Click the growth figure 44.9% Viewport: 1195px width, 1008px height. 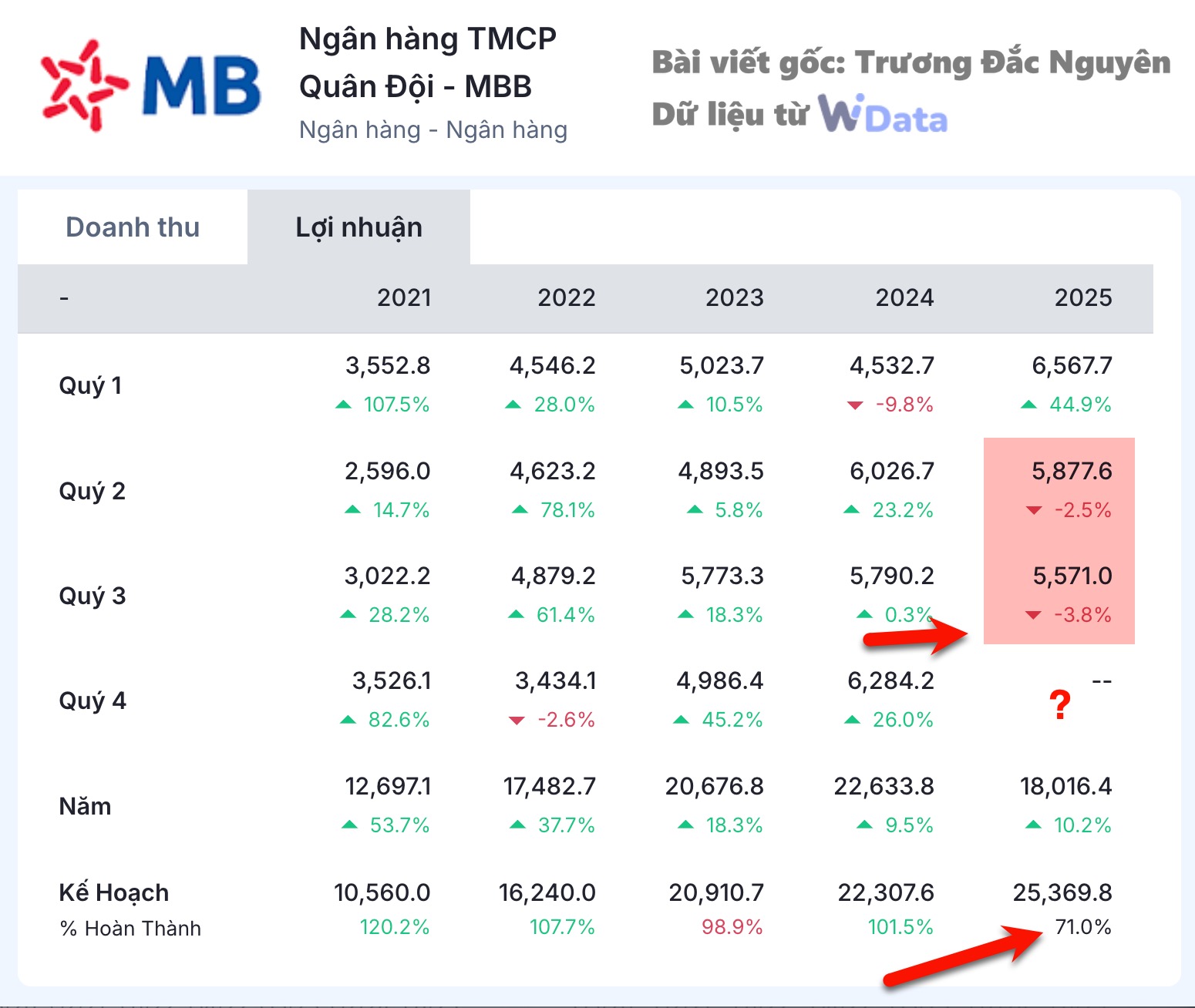point(1080,405)
